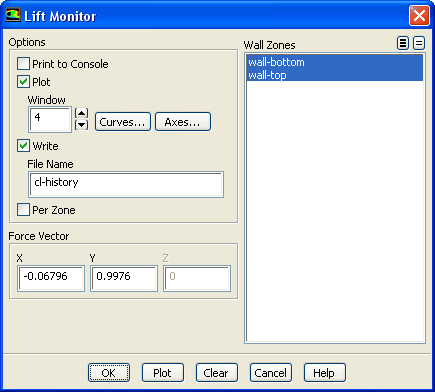Click the X force vector field
The height and width of the screenshot is (392, 435).
51,278
